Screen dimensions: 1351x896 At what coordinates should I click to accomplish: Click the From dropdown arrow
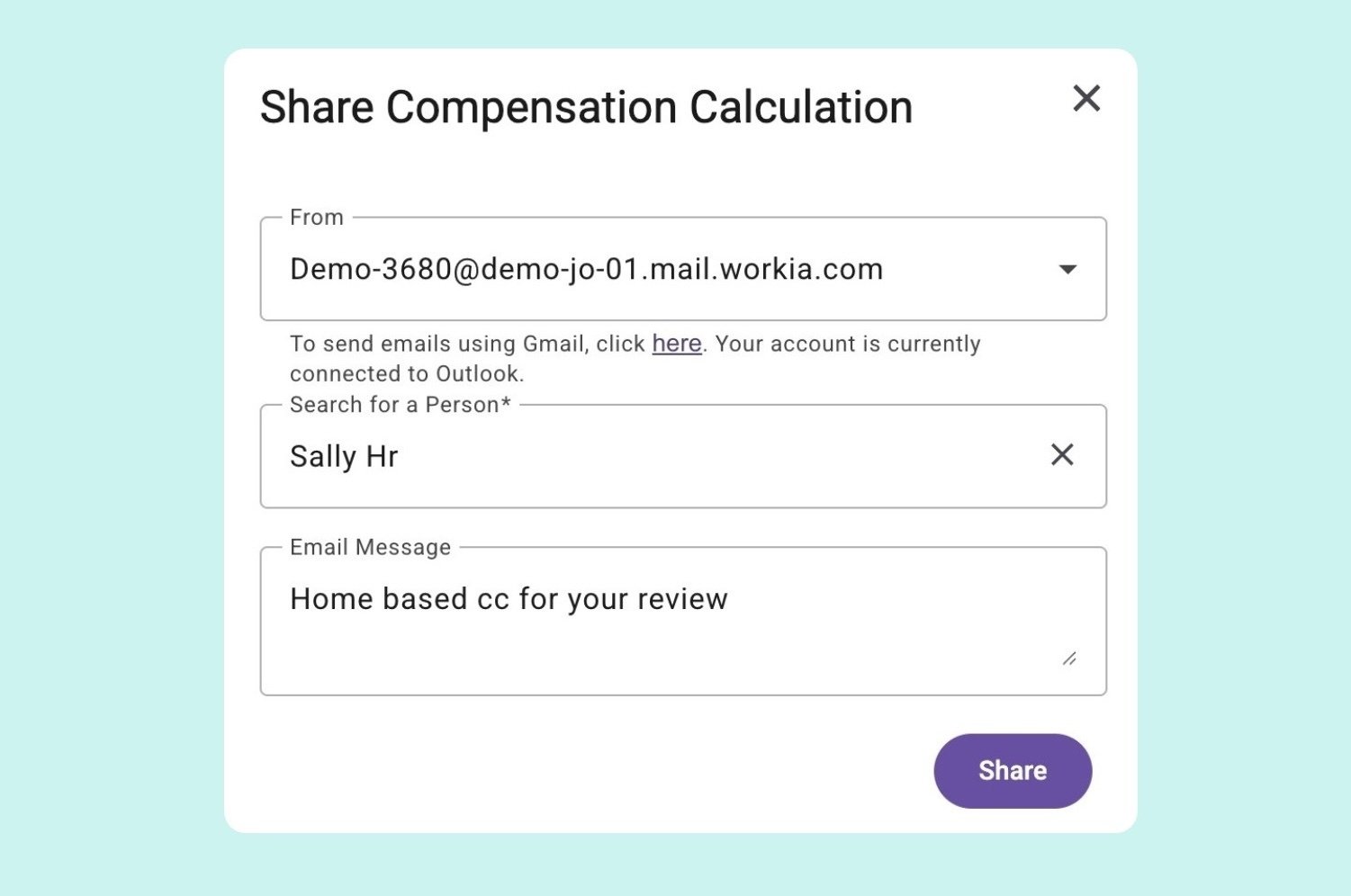(x=1067, y=269)
